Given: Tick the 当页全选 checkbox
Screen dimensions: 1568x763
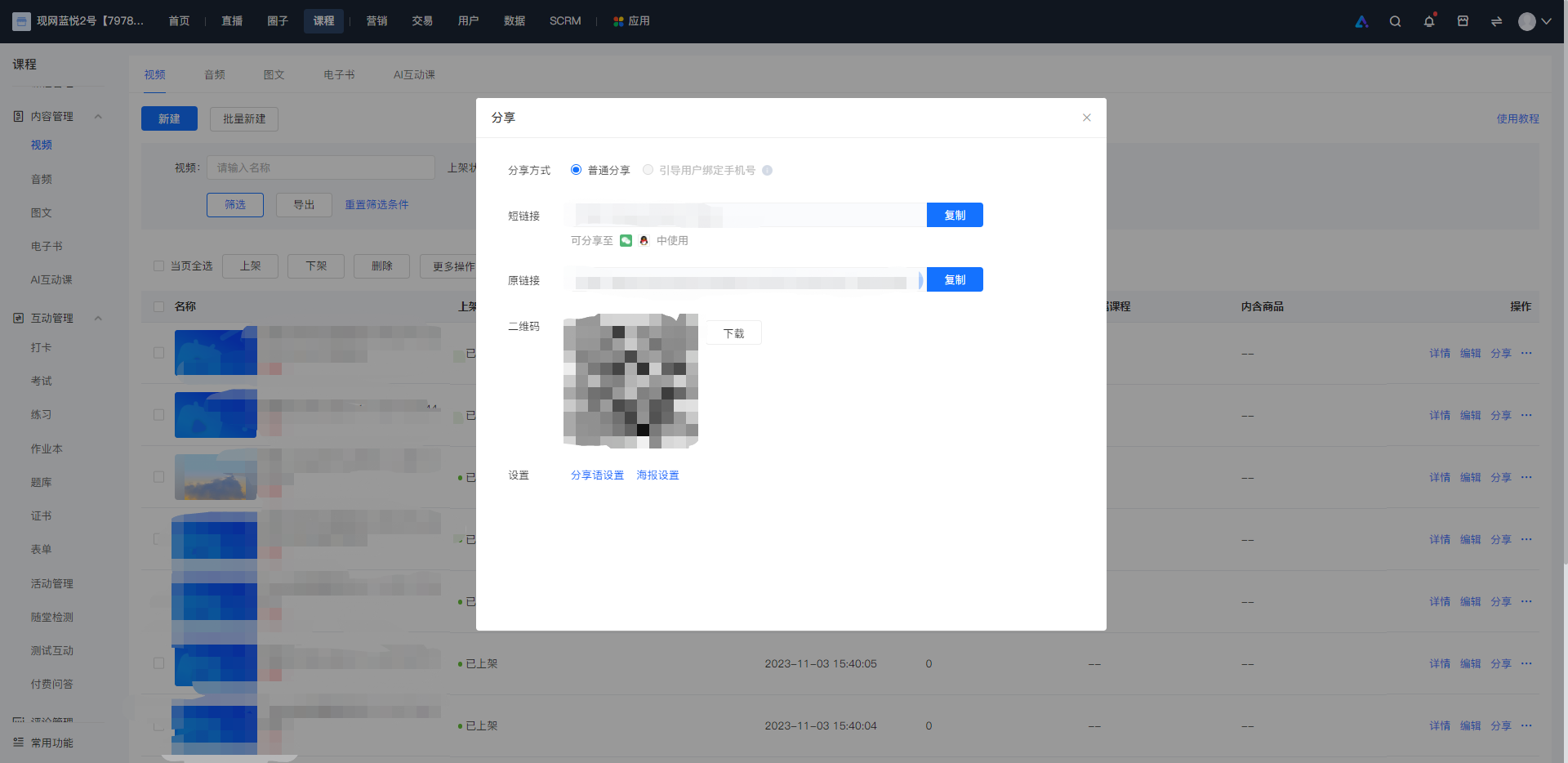Looking at the screenshot, I should pyautogui.click(x=158, y=266).
